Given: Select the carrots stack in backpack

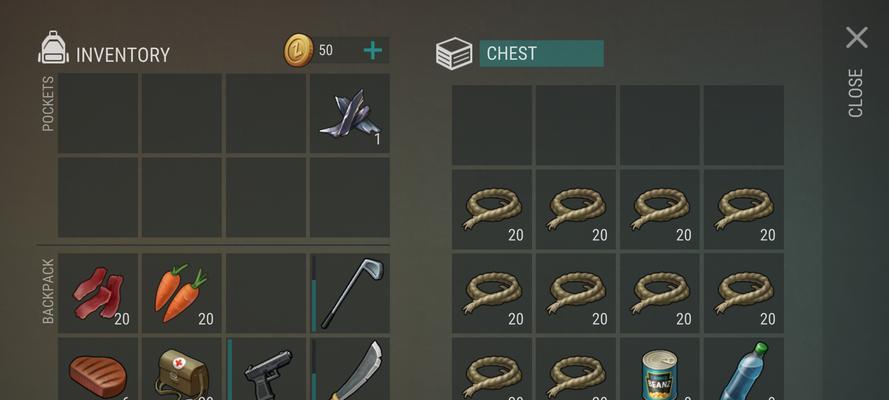Looking at the screenshot, I should [x=181, y=293].
